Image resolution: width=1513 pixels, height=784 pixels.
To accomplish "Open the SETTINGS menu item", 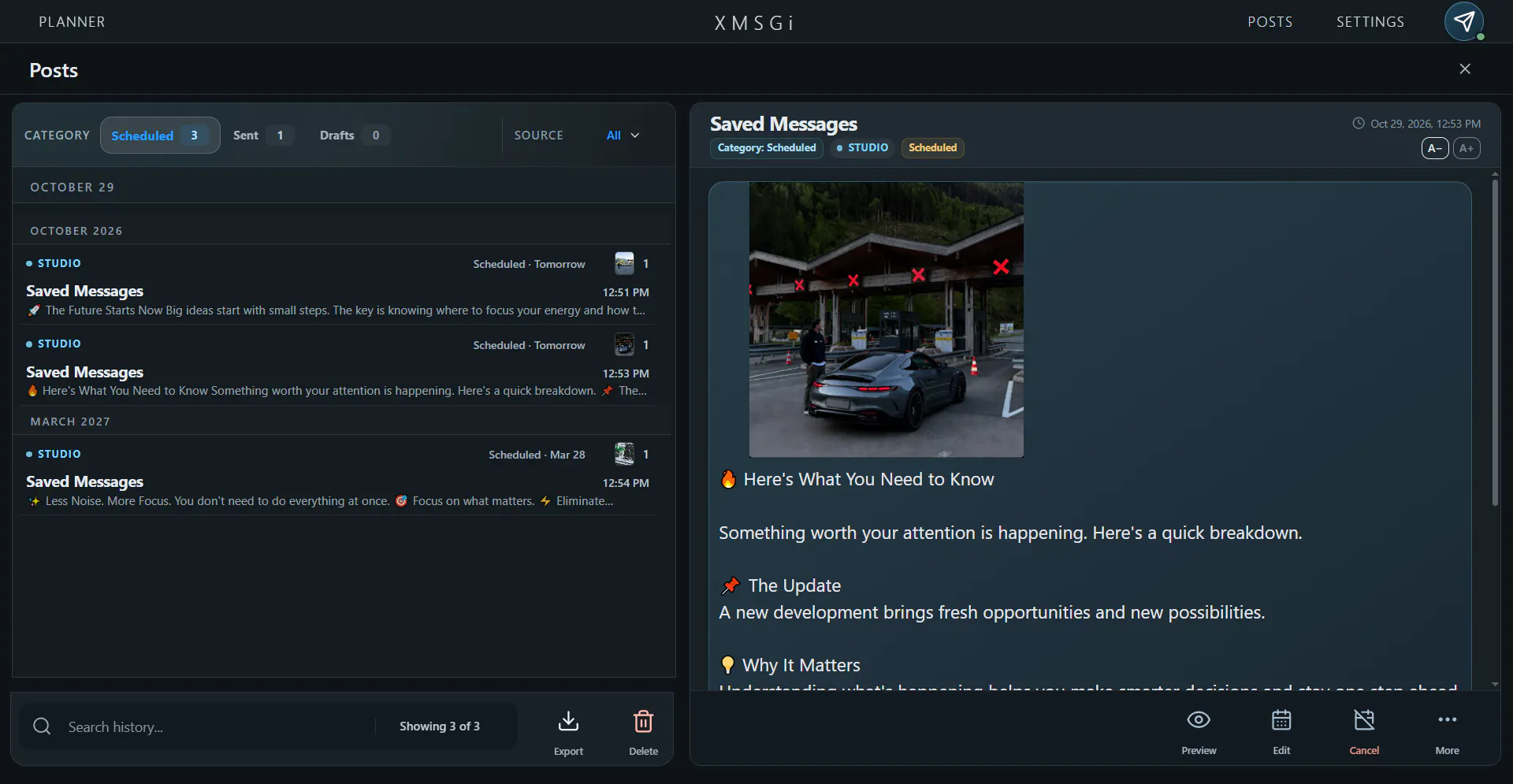I will 1370,22.
